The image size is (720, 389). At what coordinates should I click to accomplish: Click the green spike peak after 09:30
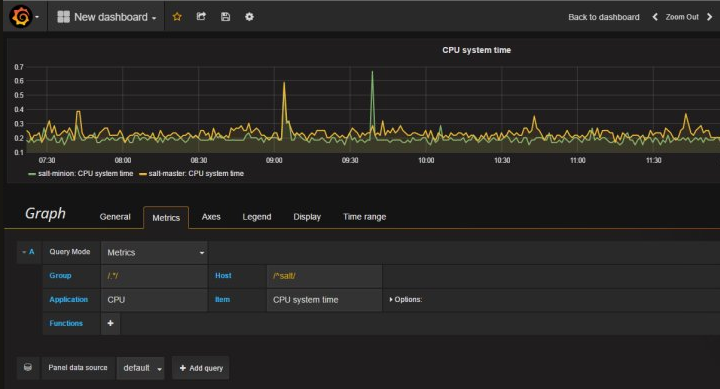point(372,72)
